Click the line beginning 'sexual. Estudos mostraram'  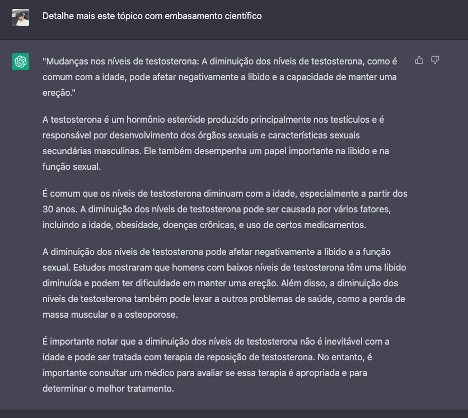point(224,268)
